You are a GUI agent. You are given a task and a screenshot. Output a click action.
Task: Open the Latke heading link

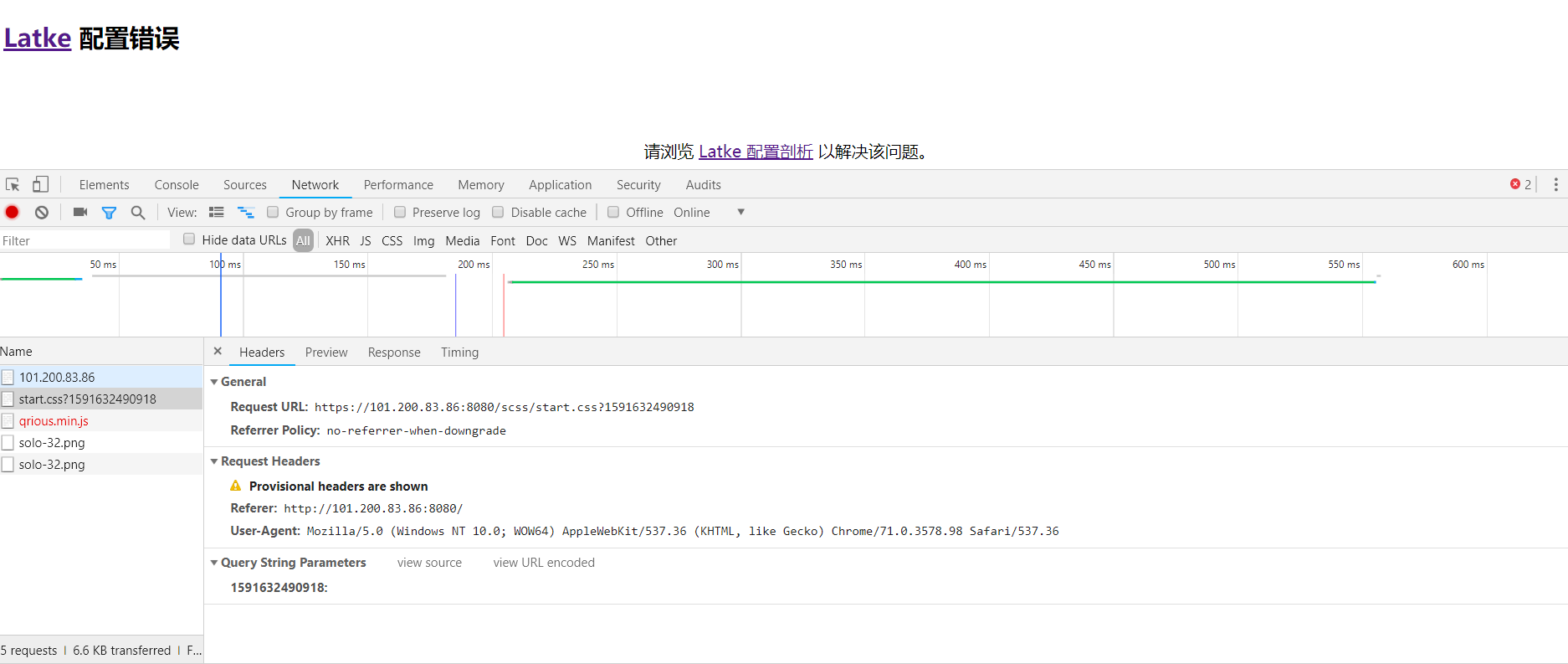pyautogui.click(x=38, y=39)
